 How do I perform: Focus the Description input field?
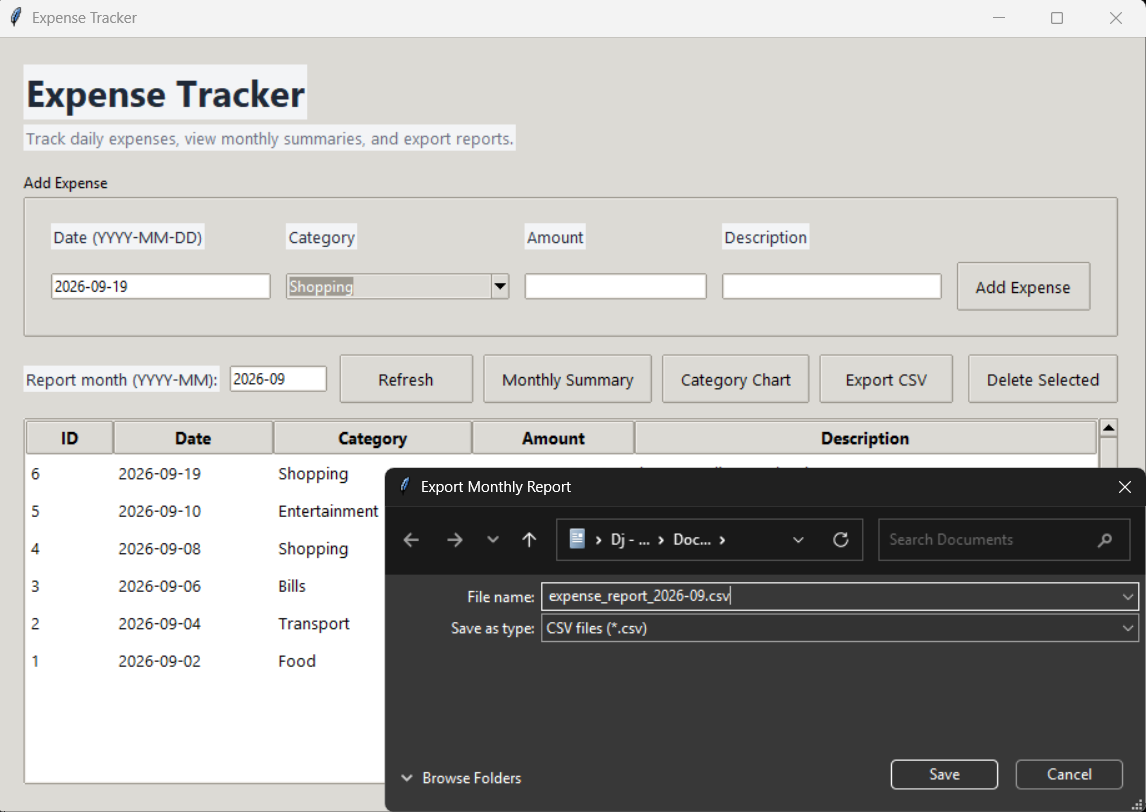coord(831,287)
